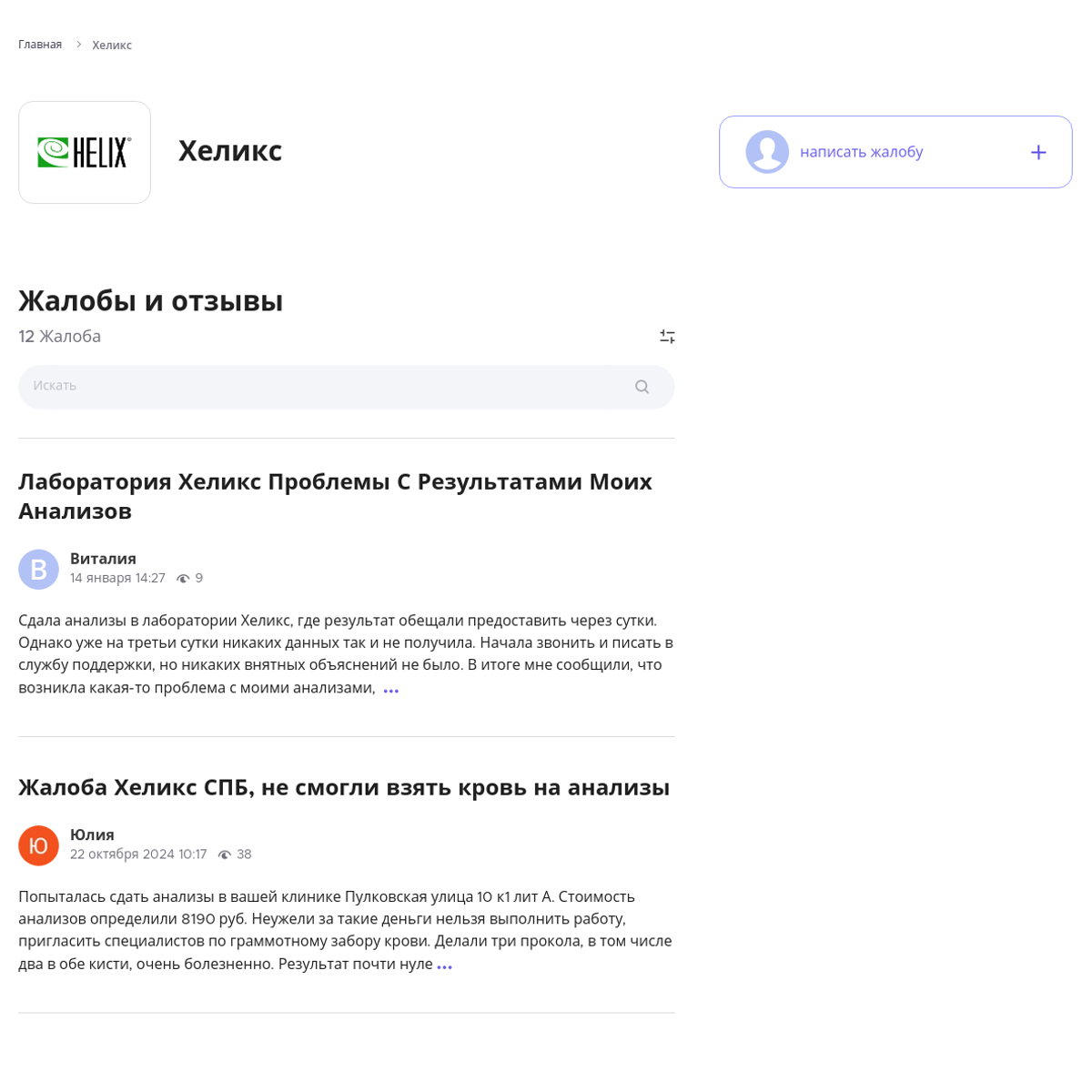Click Юлия's orange avatar icon
The image size is (1092, 1092).
point(38,845)
